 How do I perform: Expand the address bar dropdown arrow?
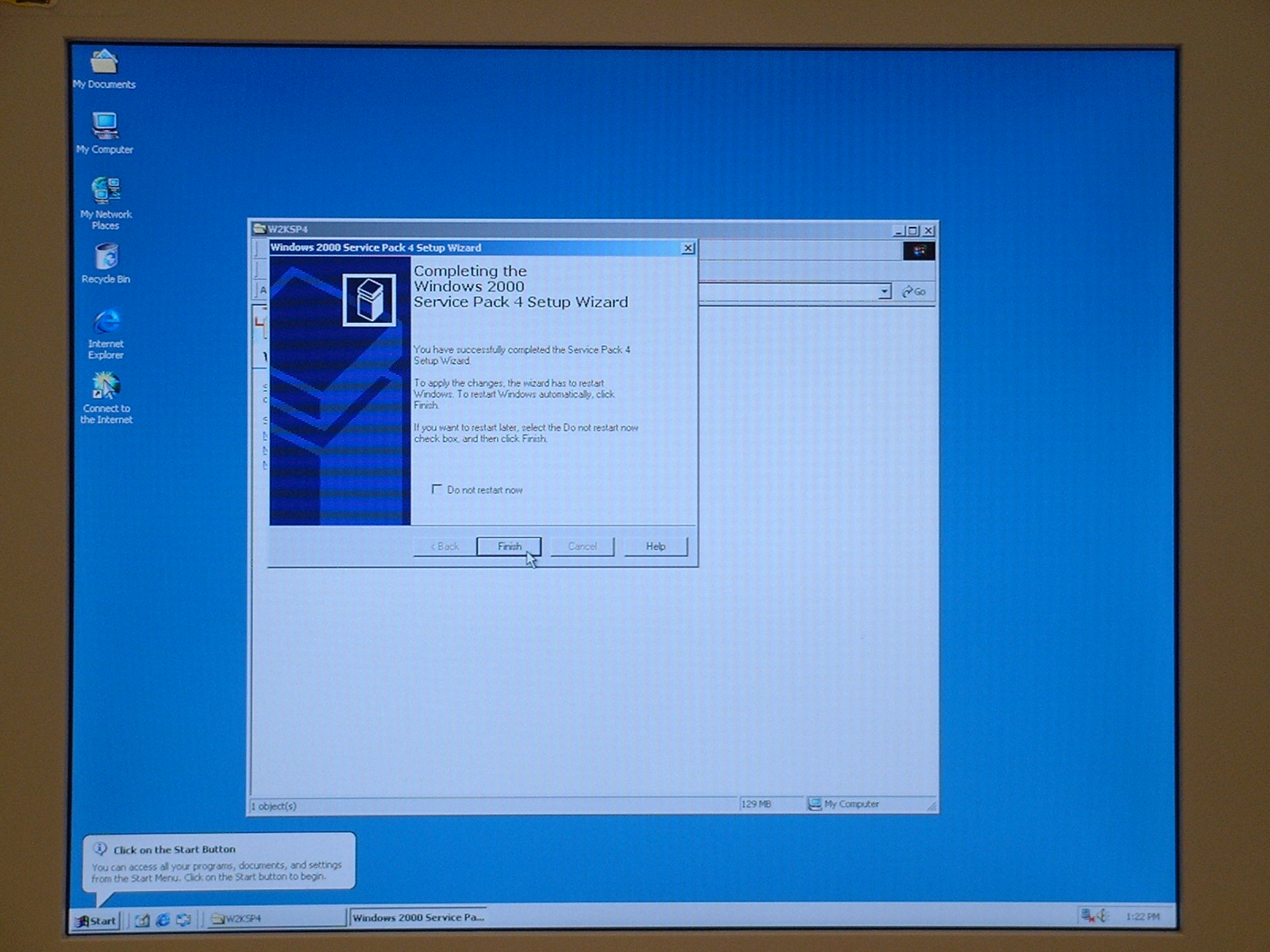(x=884, y=292)
